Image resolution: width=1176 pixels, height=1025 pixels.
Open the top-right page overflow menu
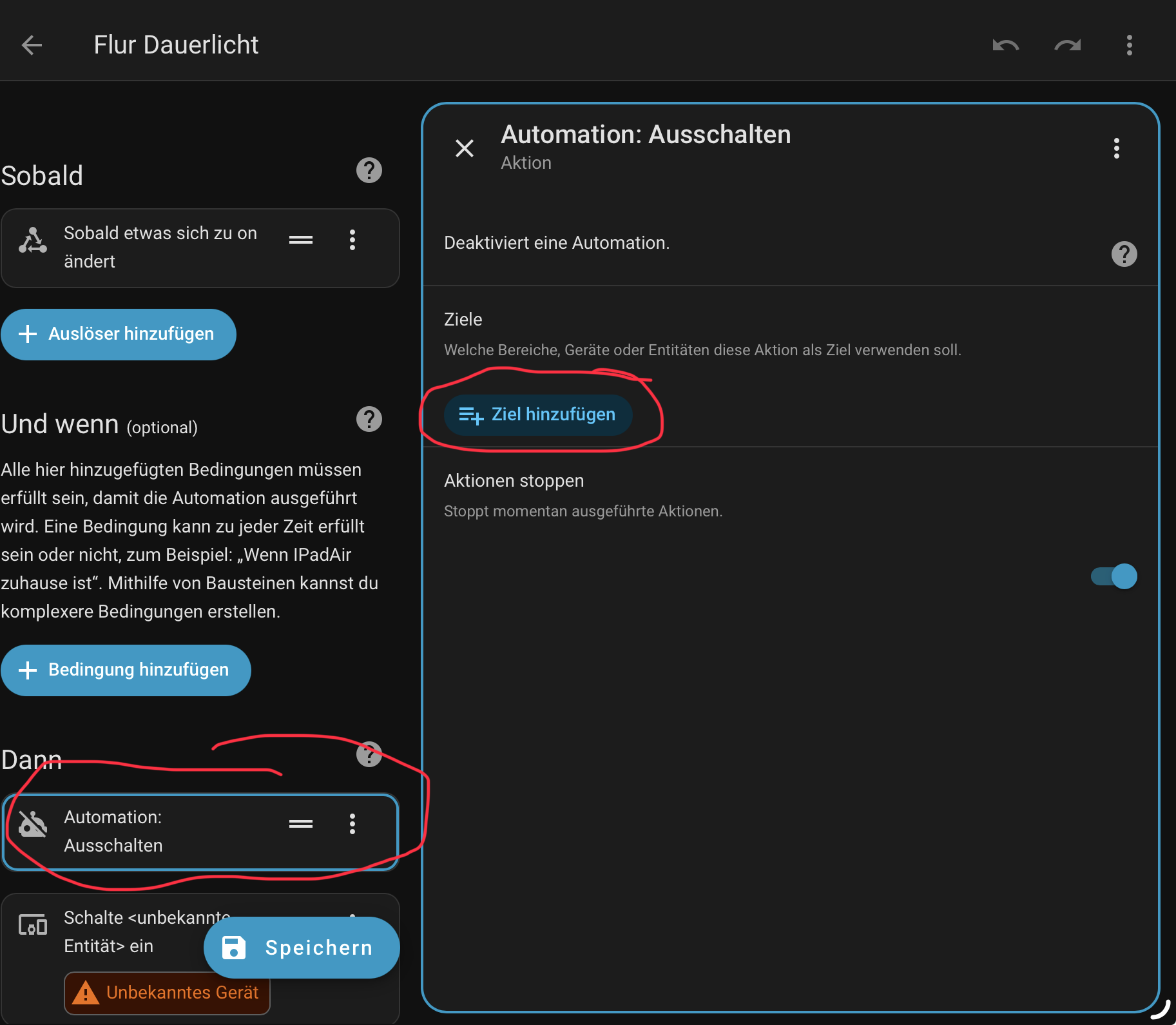point(1129,45)
